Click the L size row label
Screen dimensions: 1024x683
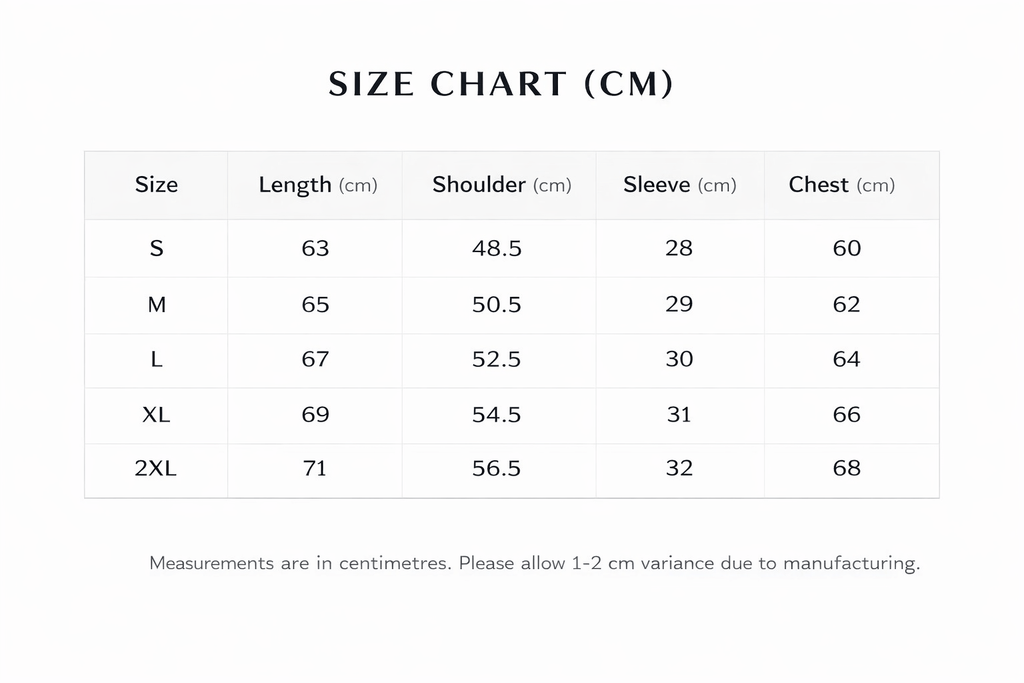pyautogui.click(x=156, y=359)
